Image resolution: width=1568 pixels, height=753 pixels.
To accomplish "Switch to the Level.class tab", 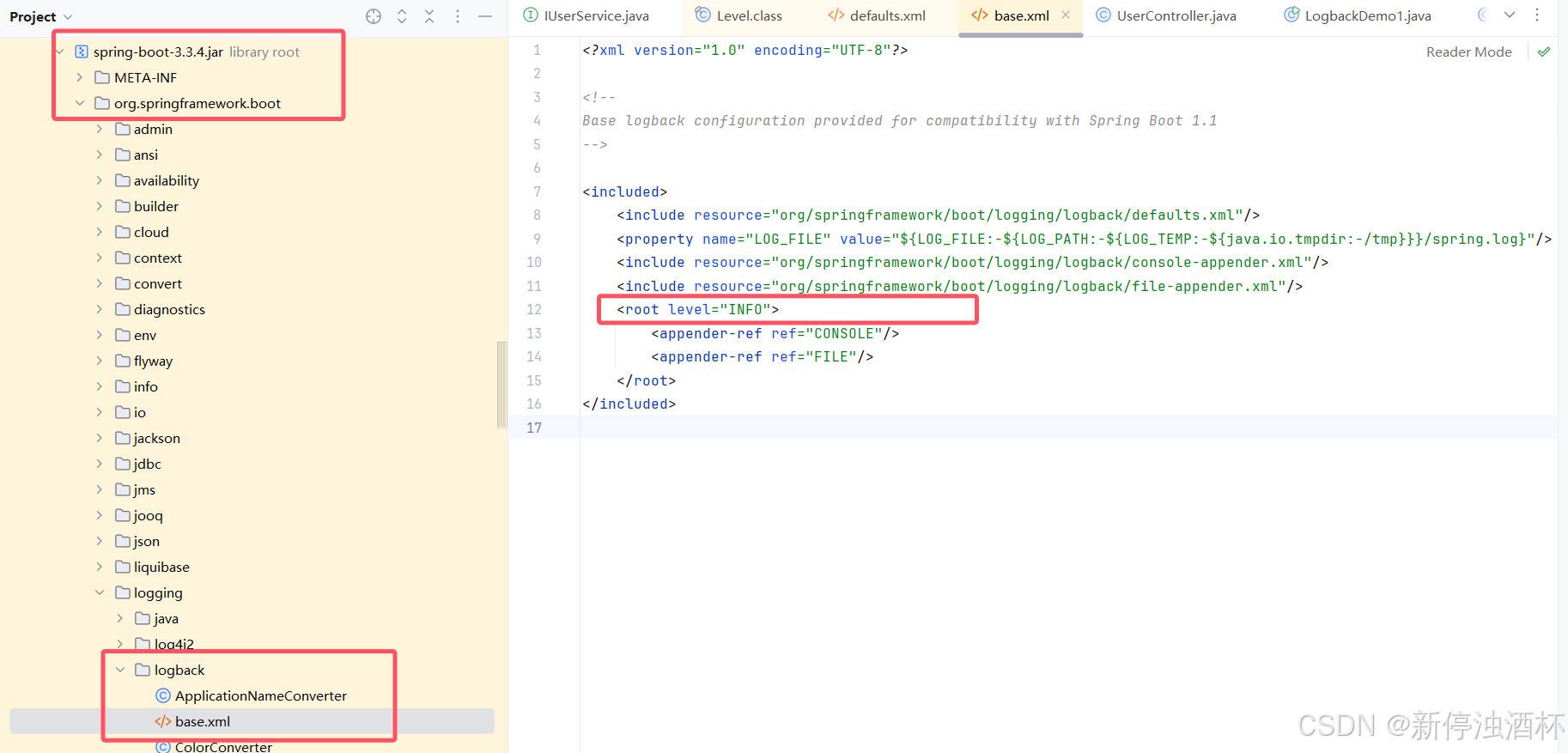I will pos(738,15).
